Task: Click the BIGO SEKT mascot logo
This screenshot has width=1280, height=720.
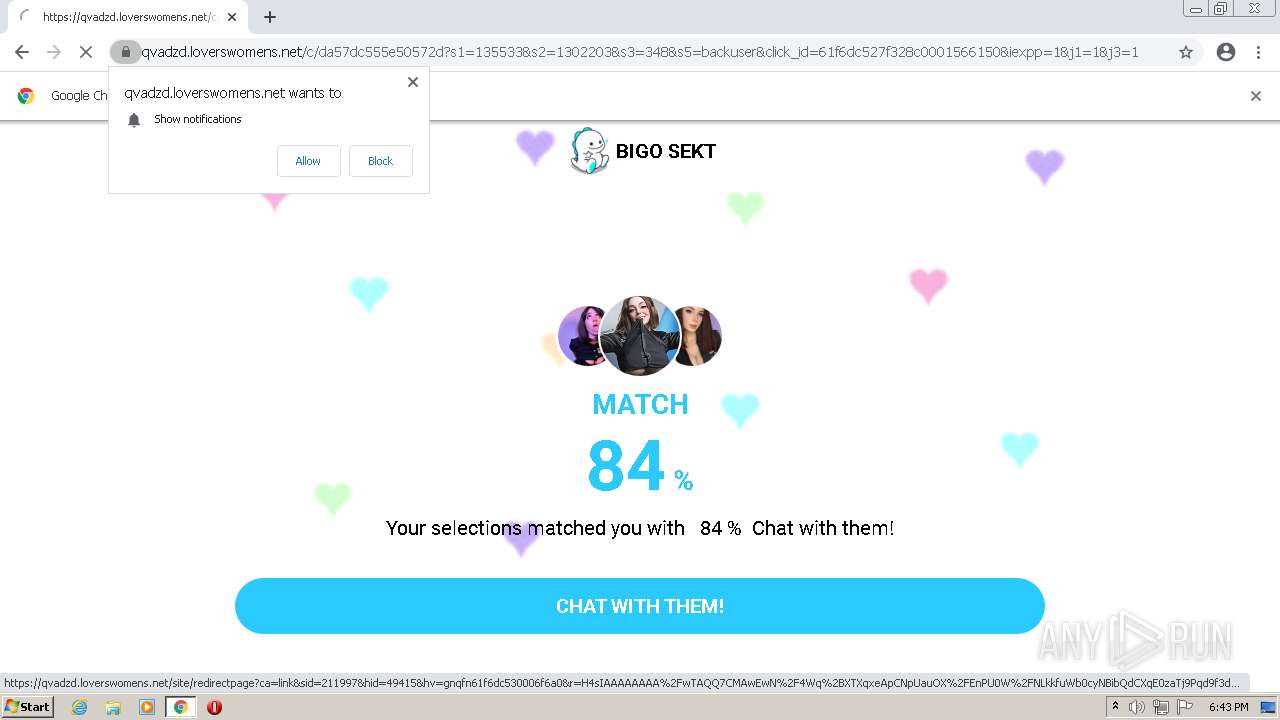Action: [590, 151]
